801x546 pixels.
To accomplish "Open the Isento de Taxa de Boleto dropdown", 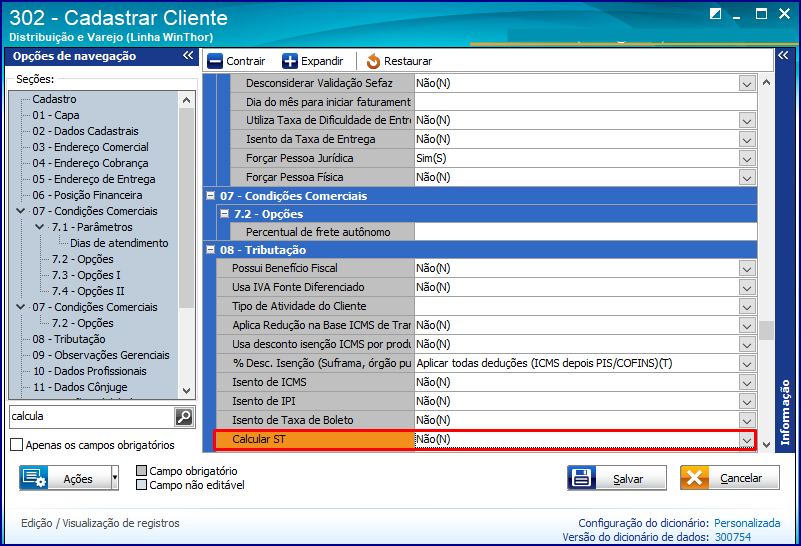I will [747, 421].
